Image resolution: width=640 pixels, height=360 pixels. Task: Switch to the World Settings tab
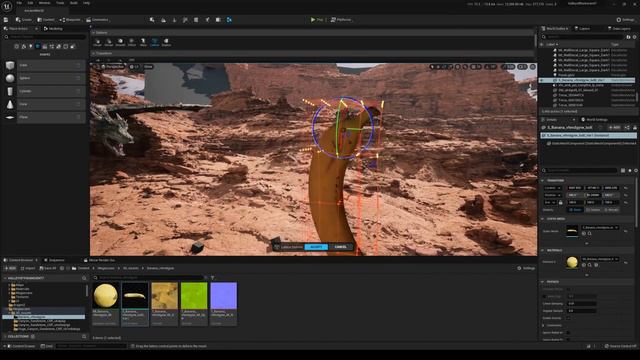point(594,120)
